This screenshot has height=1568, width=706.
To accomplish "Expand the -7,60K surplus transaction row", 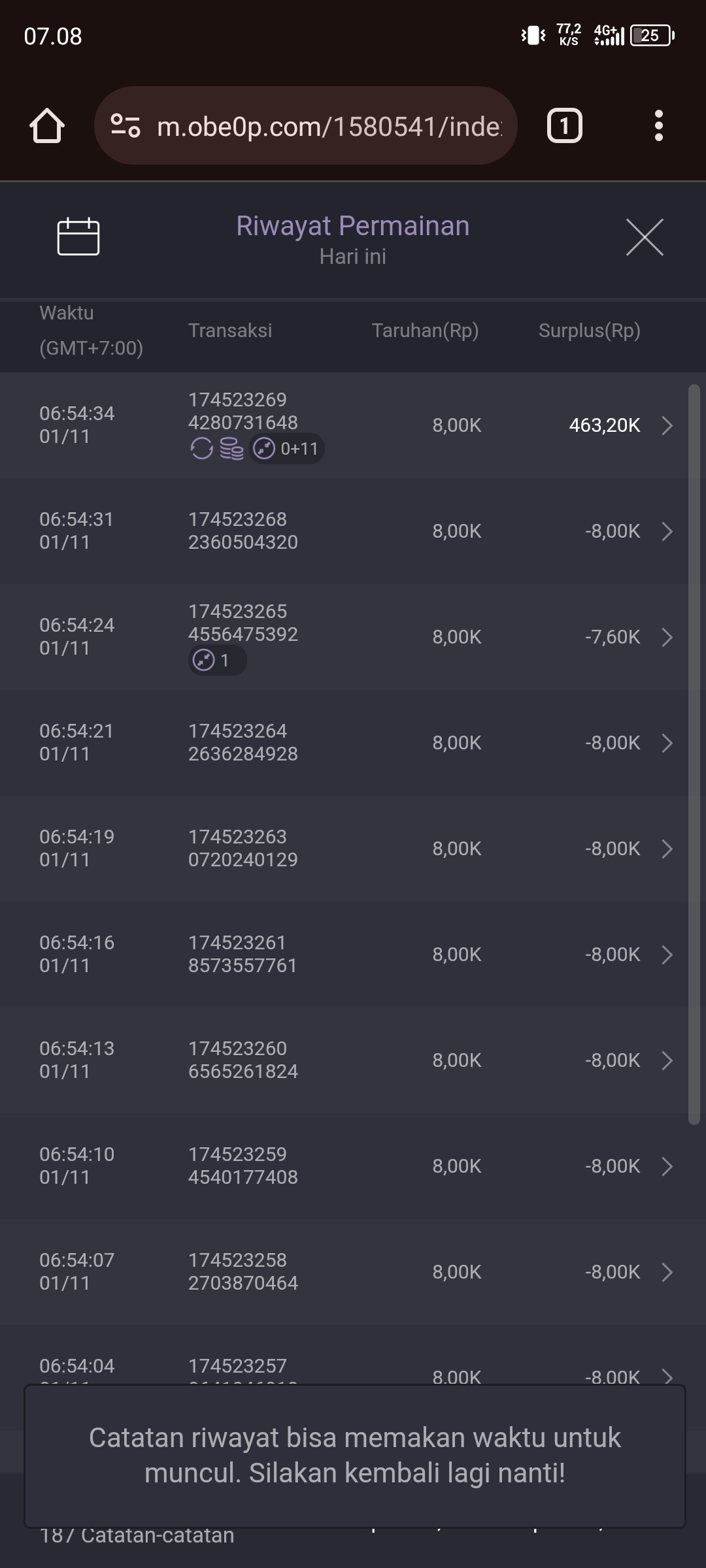I will click(667, 637).
